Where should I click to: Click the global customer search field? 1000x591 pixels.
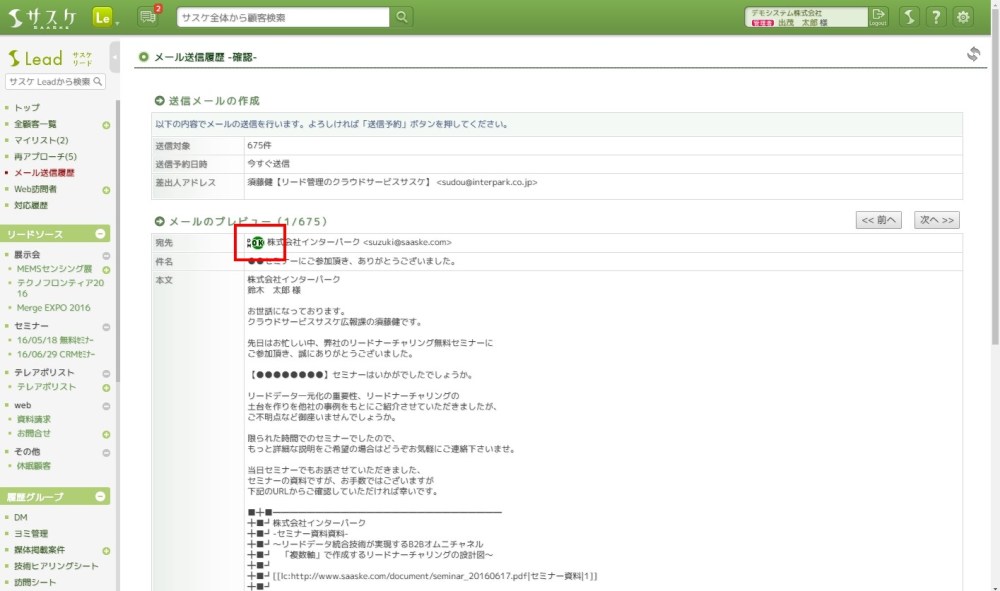pos(283,17)
